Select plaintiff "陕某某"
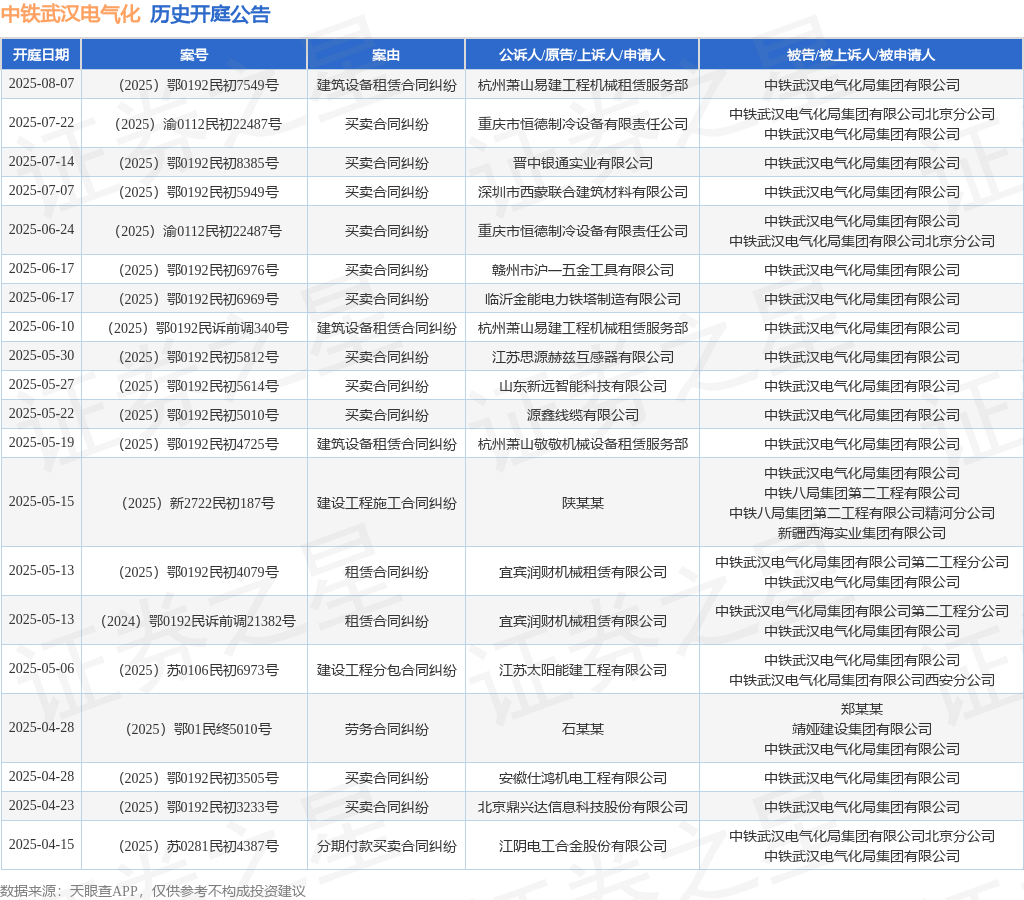Image resolution: width=1024 pixels, height=900 pixels. pos(583,504)
